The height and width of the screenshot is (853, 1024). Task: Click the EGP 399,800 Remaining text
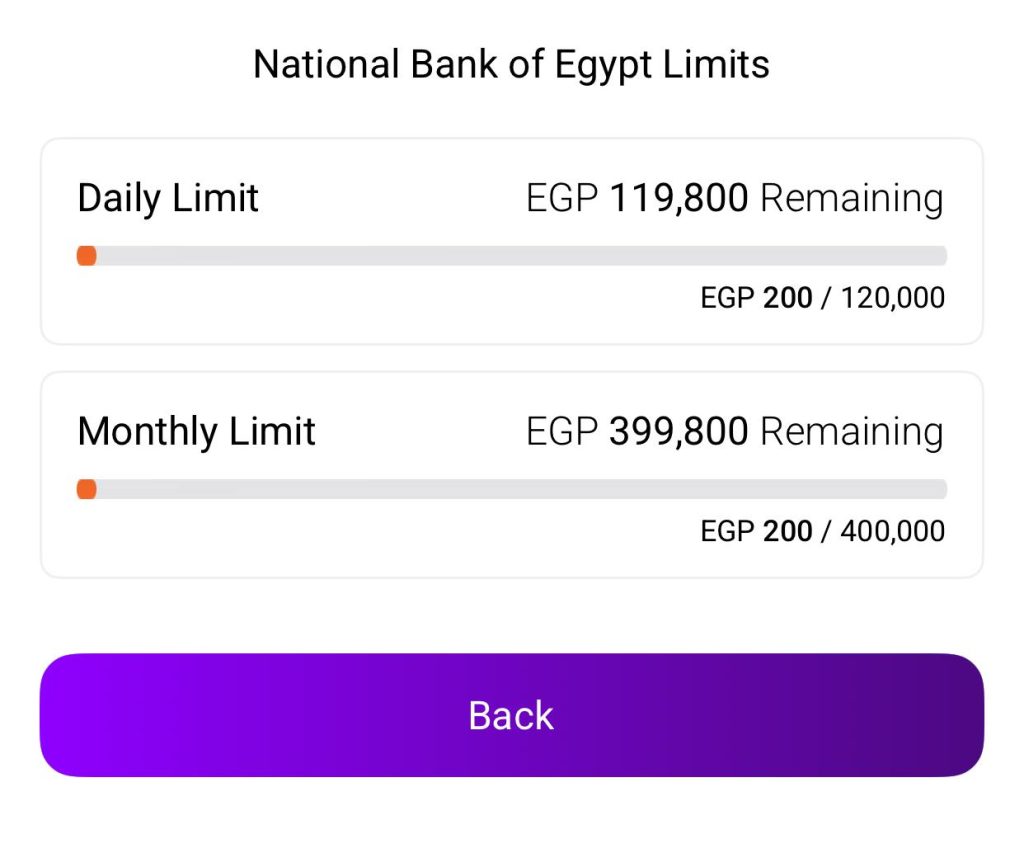(734, 431)
